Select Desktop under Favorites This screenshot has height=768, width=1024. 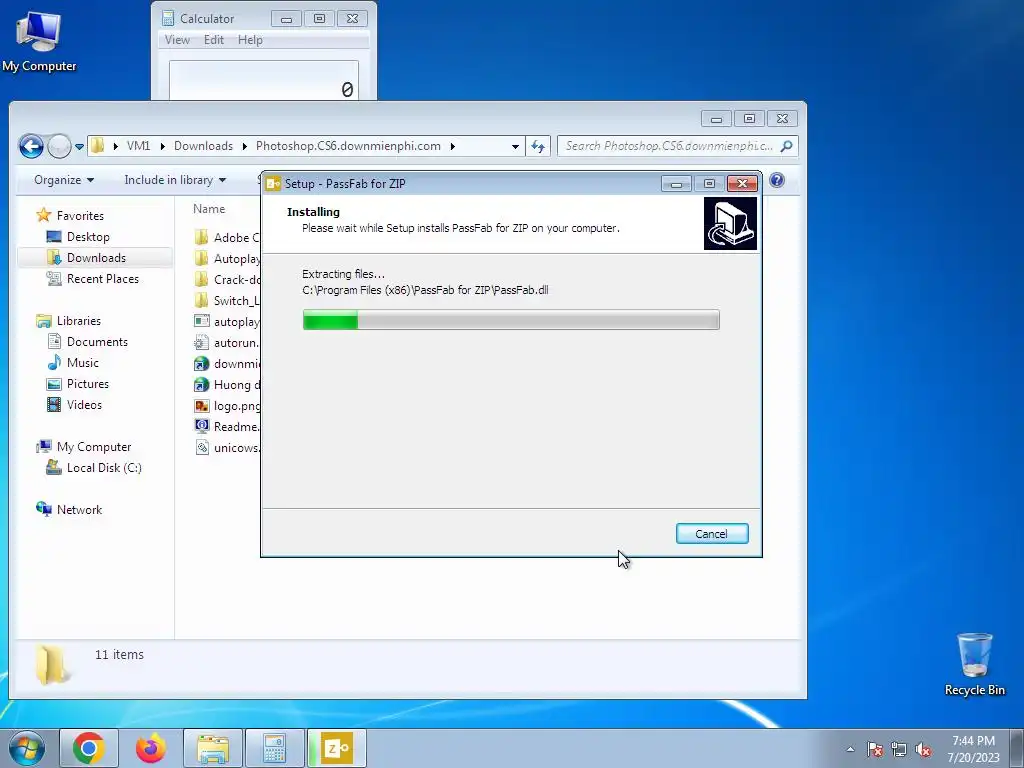(88, 236)
